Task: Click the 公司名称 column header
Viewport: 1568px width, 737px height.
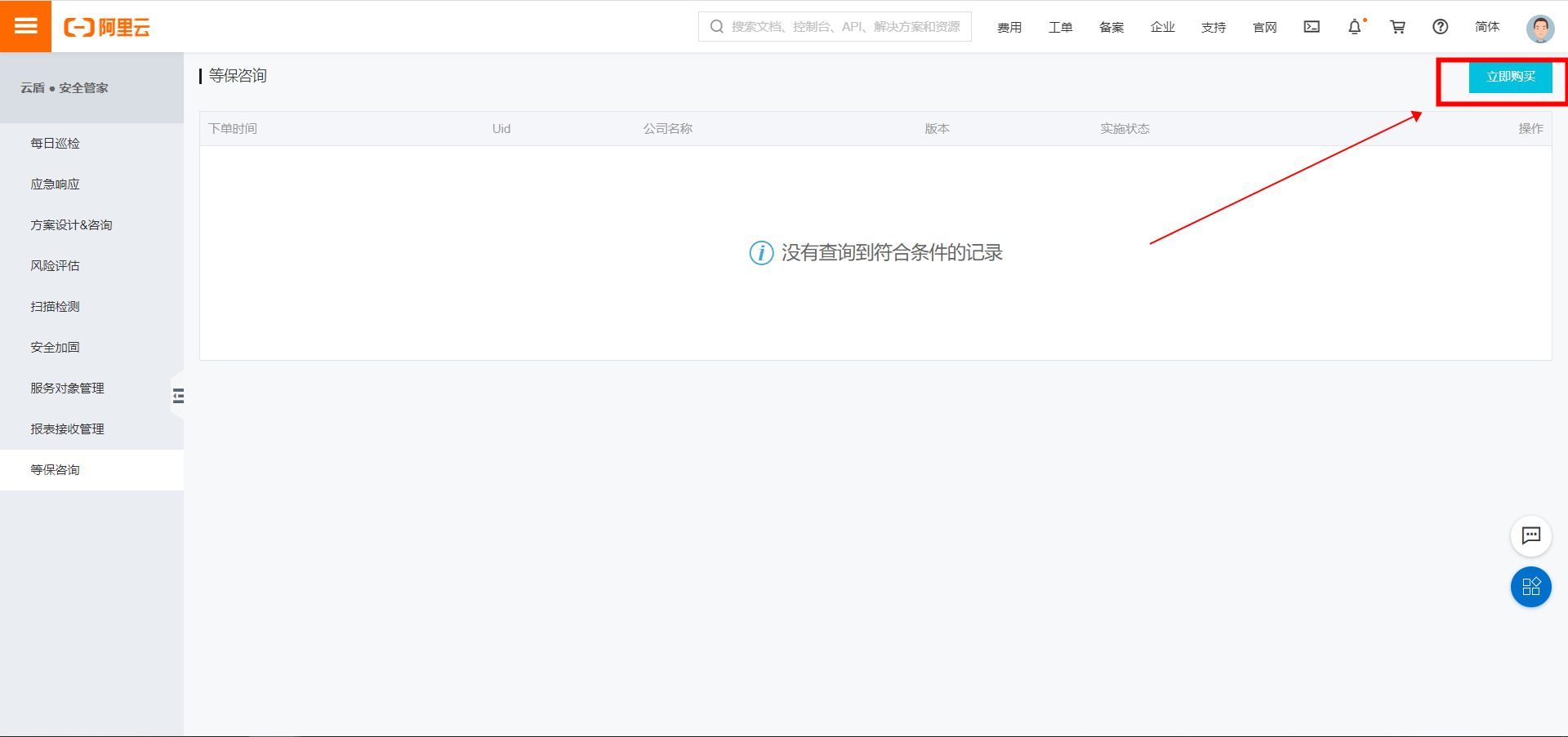Action: pyautogui.click(x=667, y=128)
